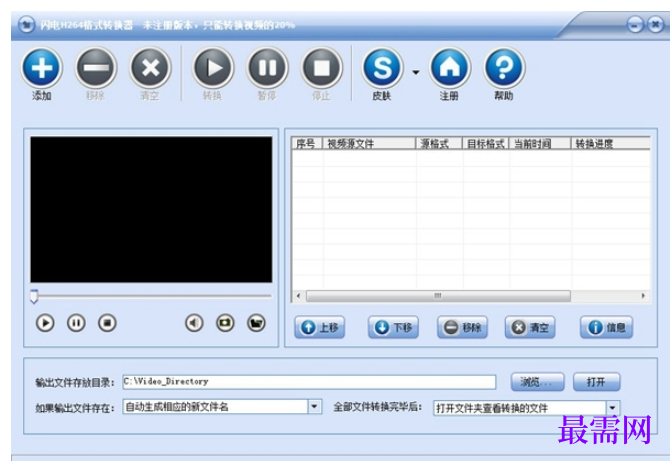
Task: Click the app logo icon in the title bar
Action: tap(26, 24)
